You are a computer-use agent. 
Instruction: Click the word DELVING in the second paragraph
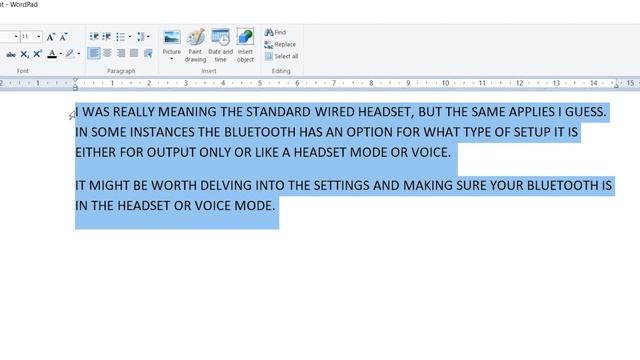coord(226,185)
